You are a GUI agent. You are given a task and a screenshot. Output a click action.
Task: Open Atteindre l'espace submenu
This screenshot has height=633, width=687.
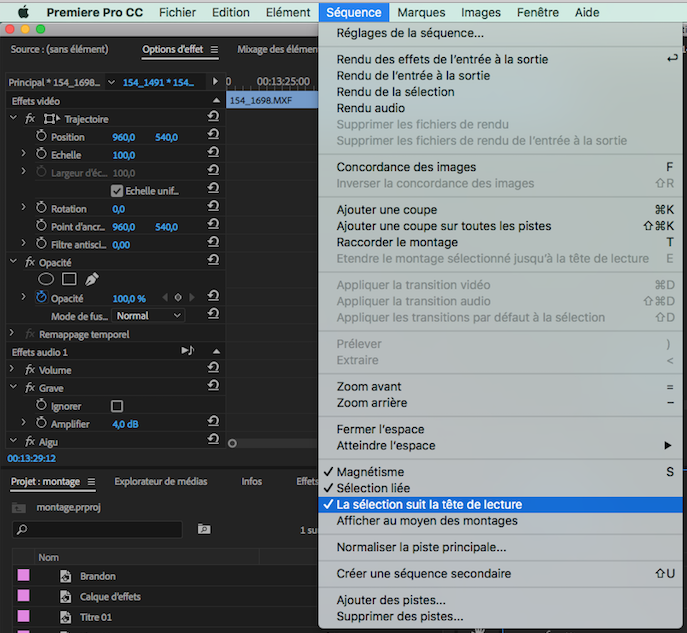click(x=500, y=446)
